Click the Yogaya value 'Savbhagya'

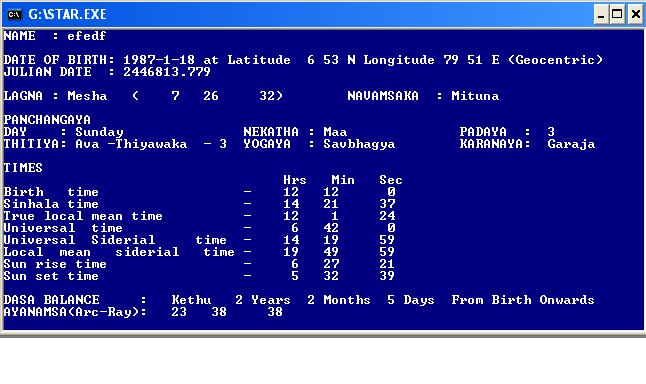point(359,144)
